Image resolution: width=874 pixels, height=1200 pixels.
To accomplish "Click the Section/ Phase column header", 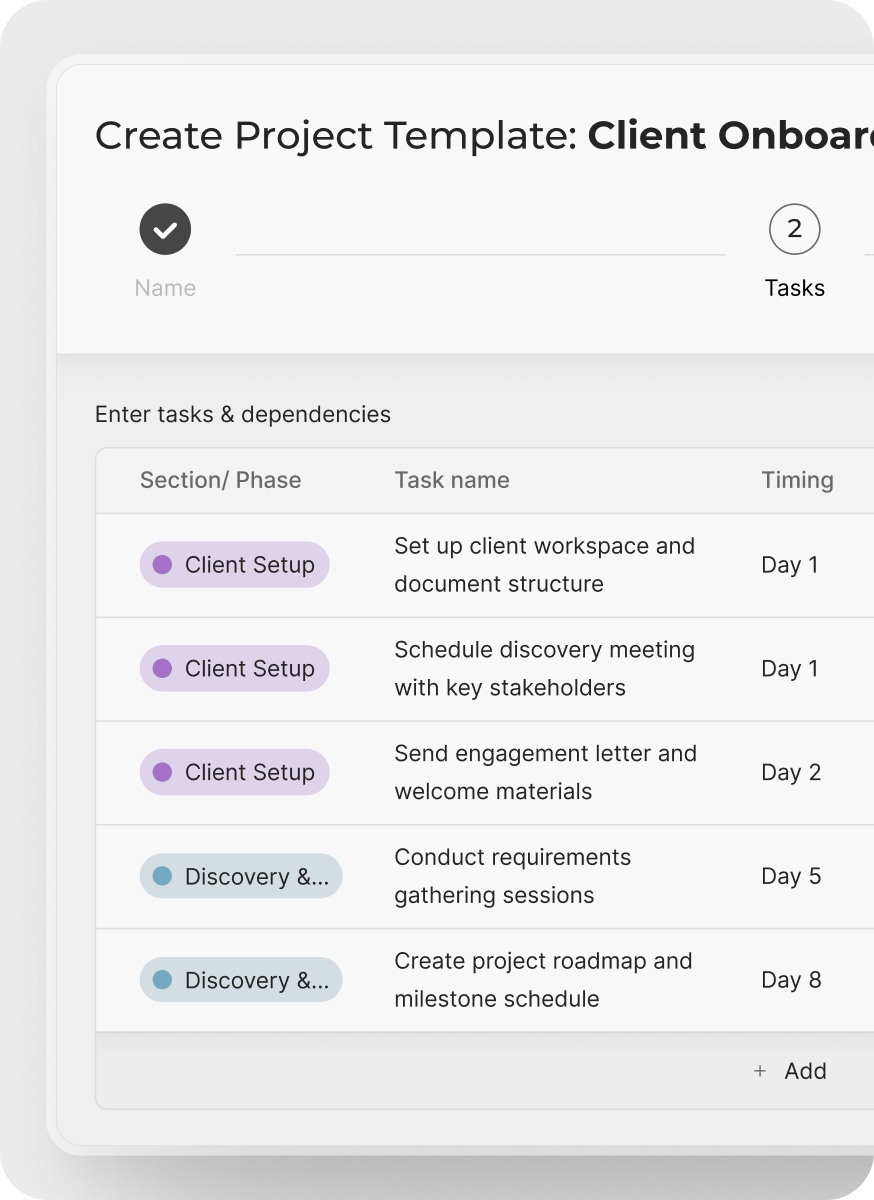I will click(x=220, y=480).
